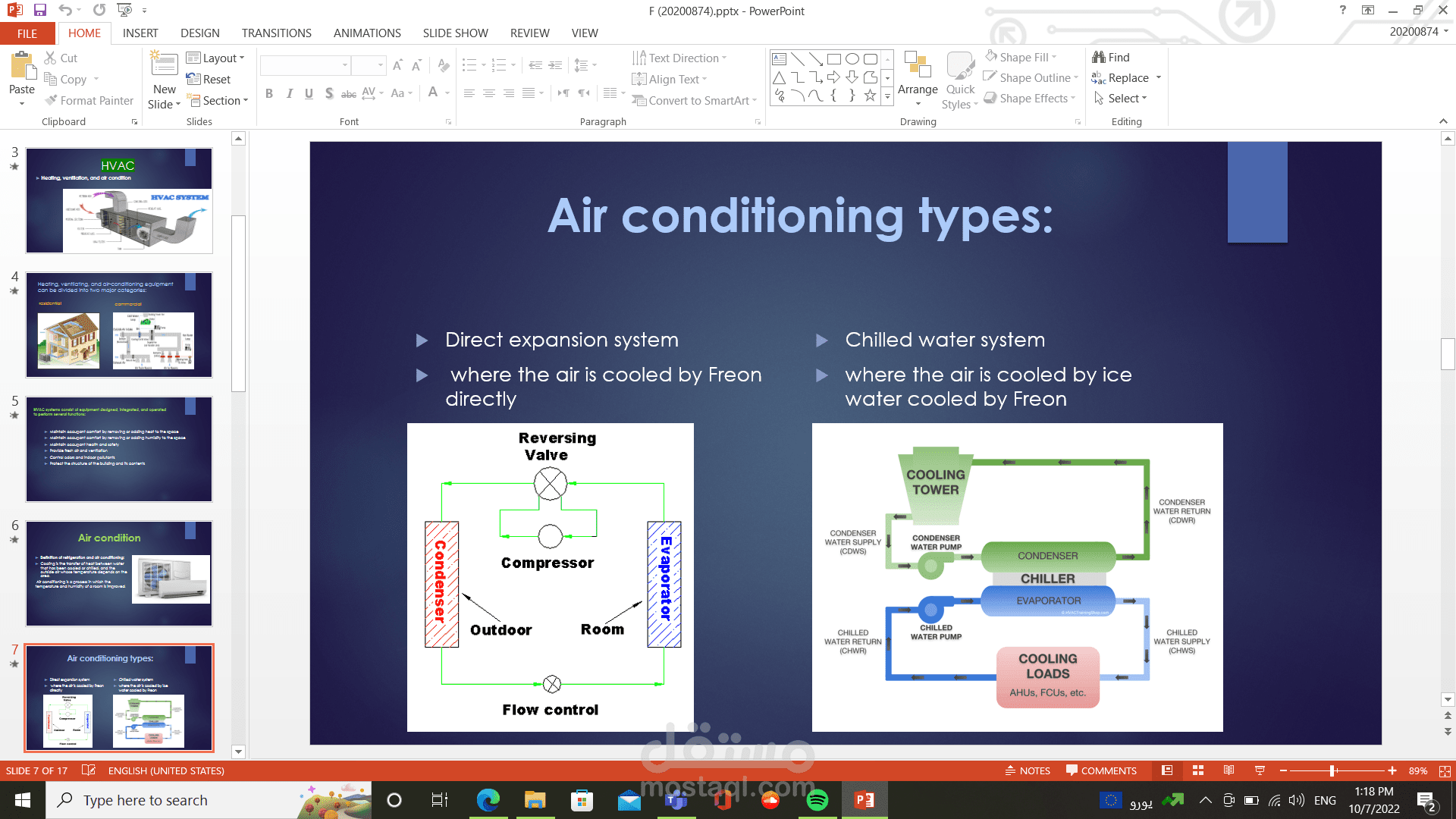
Task: Click Reset slide button
Action: [x=209, y=79]
